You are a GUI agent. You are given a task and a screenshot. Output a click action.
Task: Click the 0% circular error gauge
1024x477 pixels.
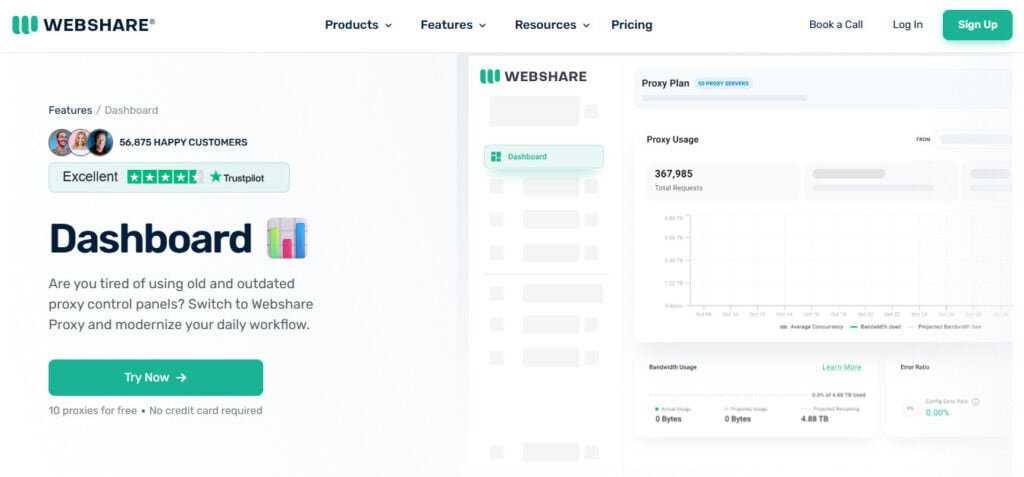[910, 408]
